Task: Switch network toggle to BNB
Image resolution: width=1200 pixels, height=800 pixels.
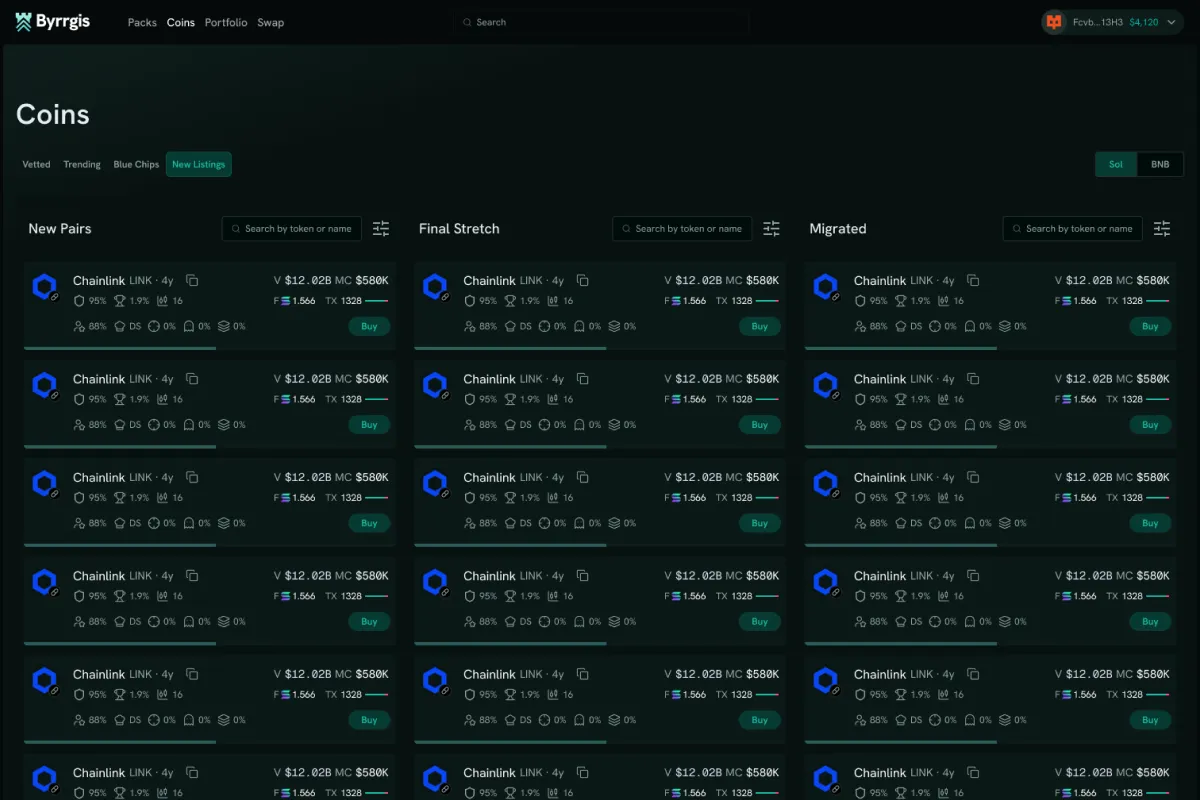Action: [1160, 164]
